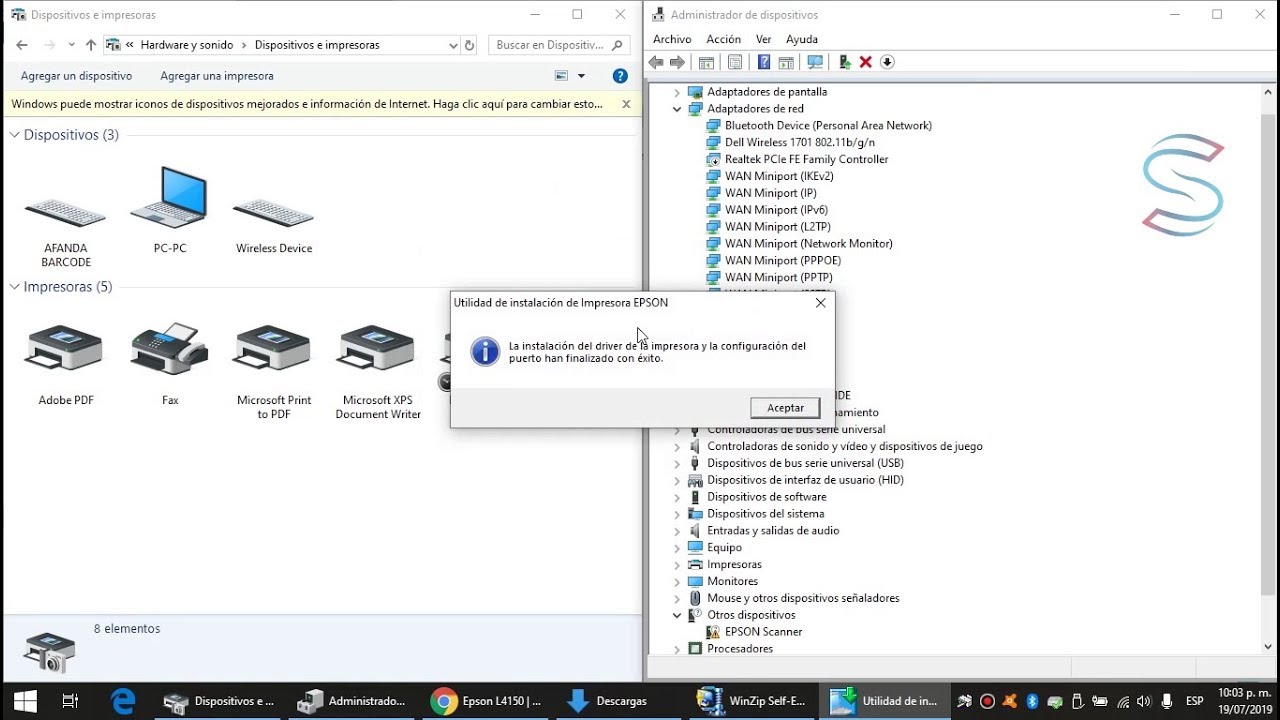Open the Archivo menu
The image size is (1280, 720).
pyautogui.click(x=672, y=39)
